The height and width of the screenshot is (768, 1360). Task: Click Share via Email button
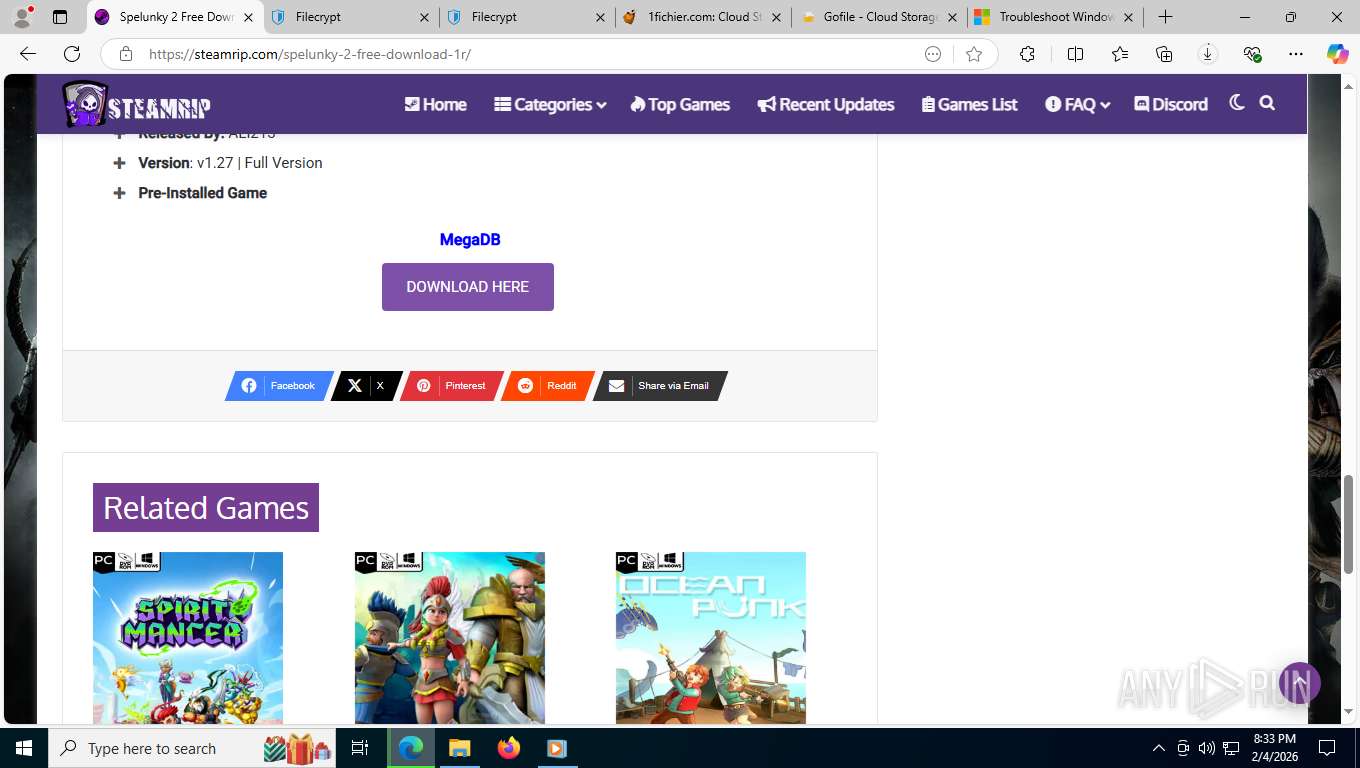[x=659, y=386]
